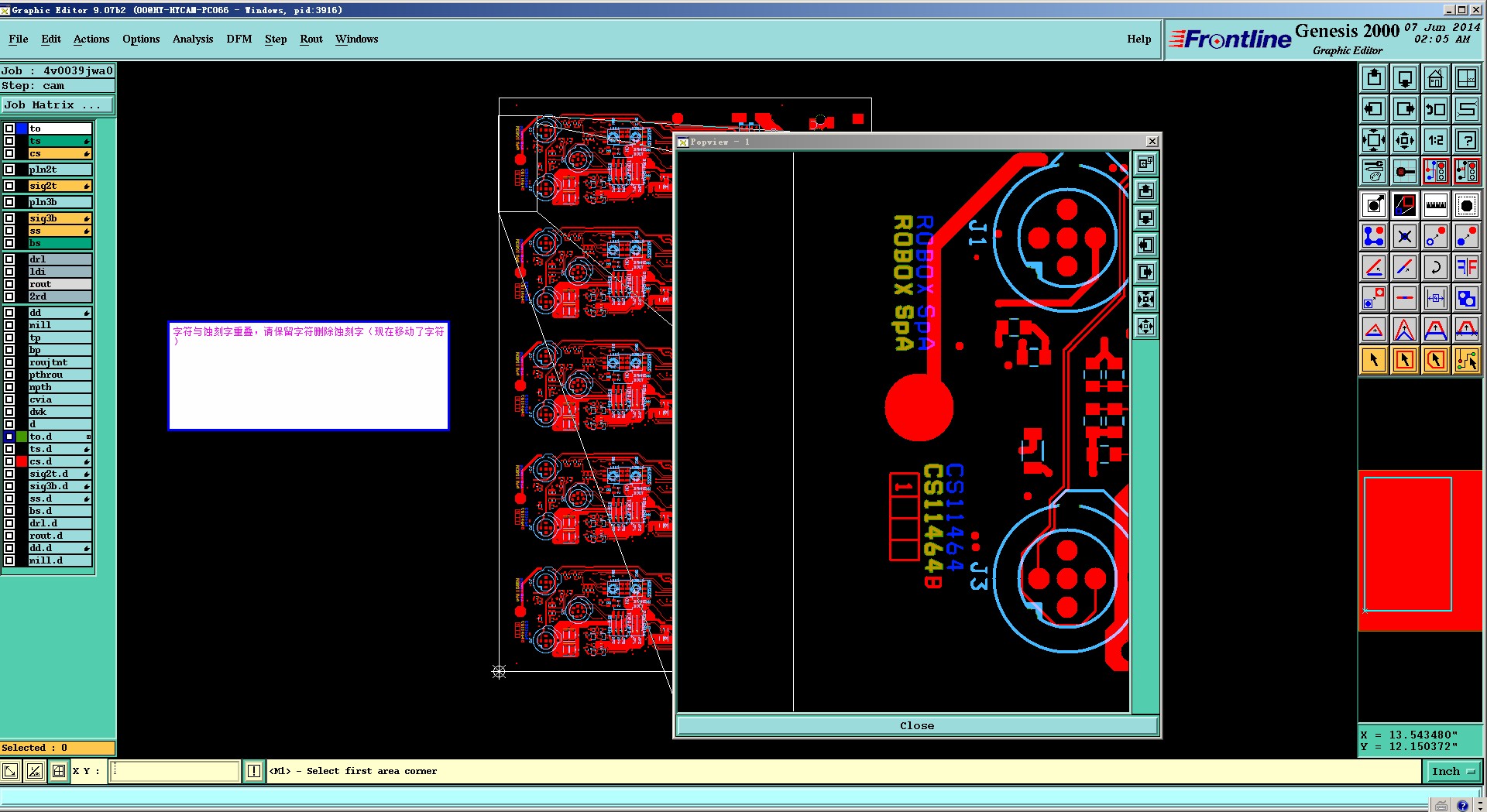This screenshot has width=1487, height=812.
Task: Select the net select arrow tool
Action: [x=1467, y=360]
